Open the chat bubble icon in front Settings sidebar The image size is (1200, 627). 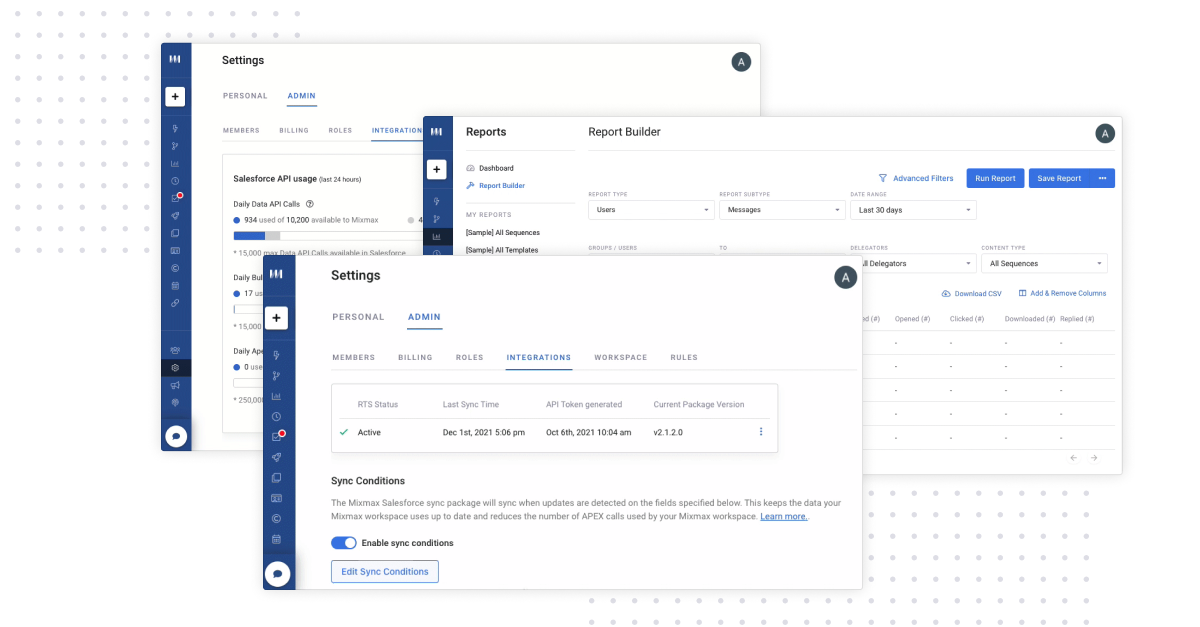[277, 574]
